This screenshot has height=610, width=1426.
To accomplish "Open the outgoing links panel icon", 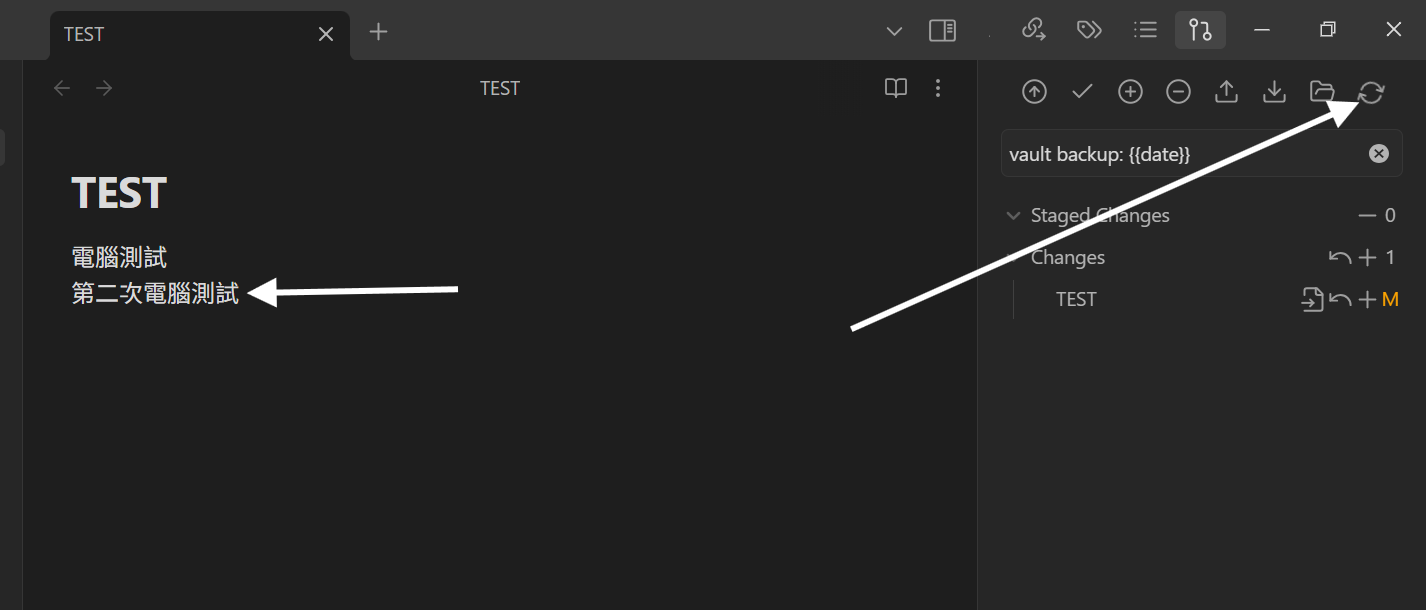I will pyautogui.click(x=1033, y=30).
